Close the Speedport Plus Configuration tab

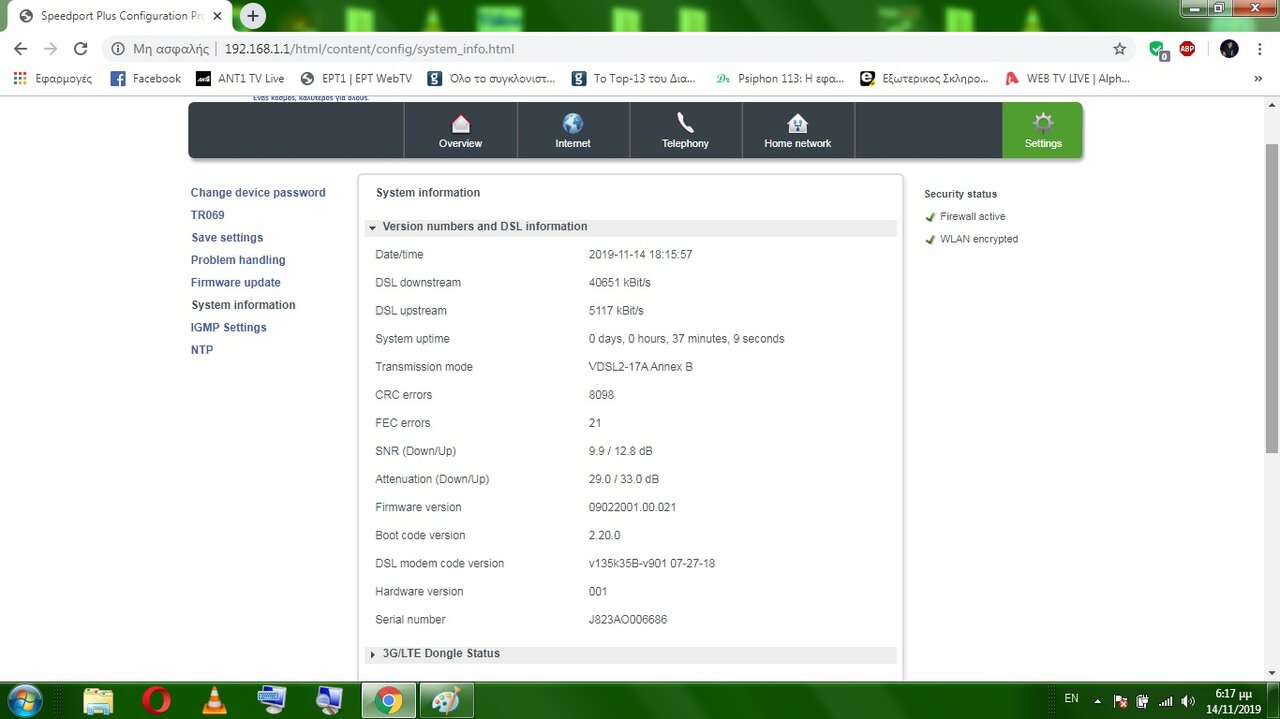click(217, 16)
